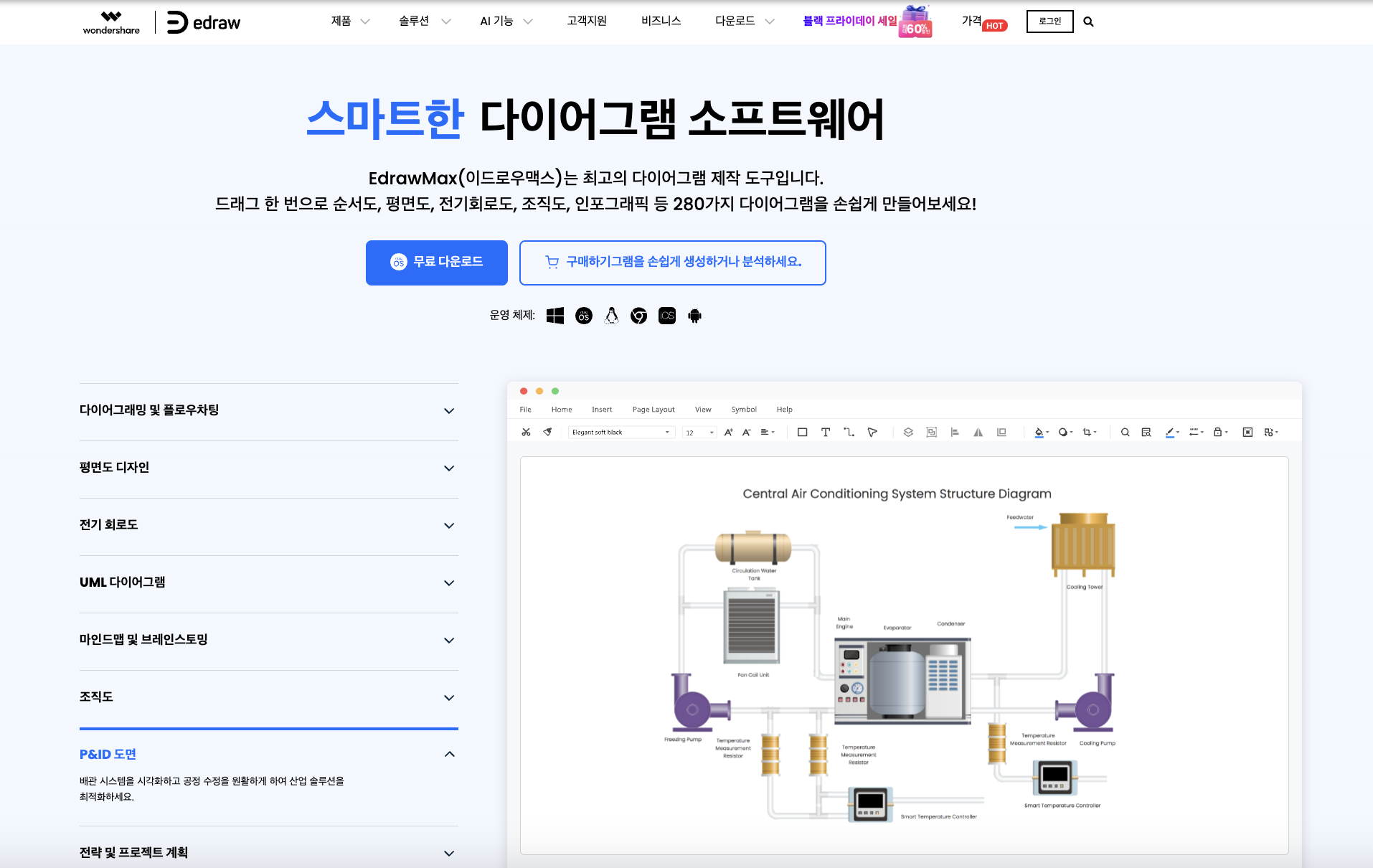1373x868 pixels.
Task: Click the 로그인 button
Action: tap(1050, 22)
